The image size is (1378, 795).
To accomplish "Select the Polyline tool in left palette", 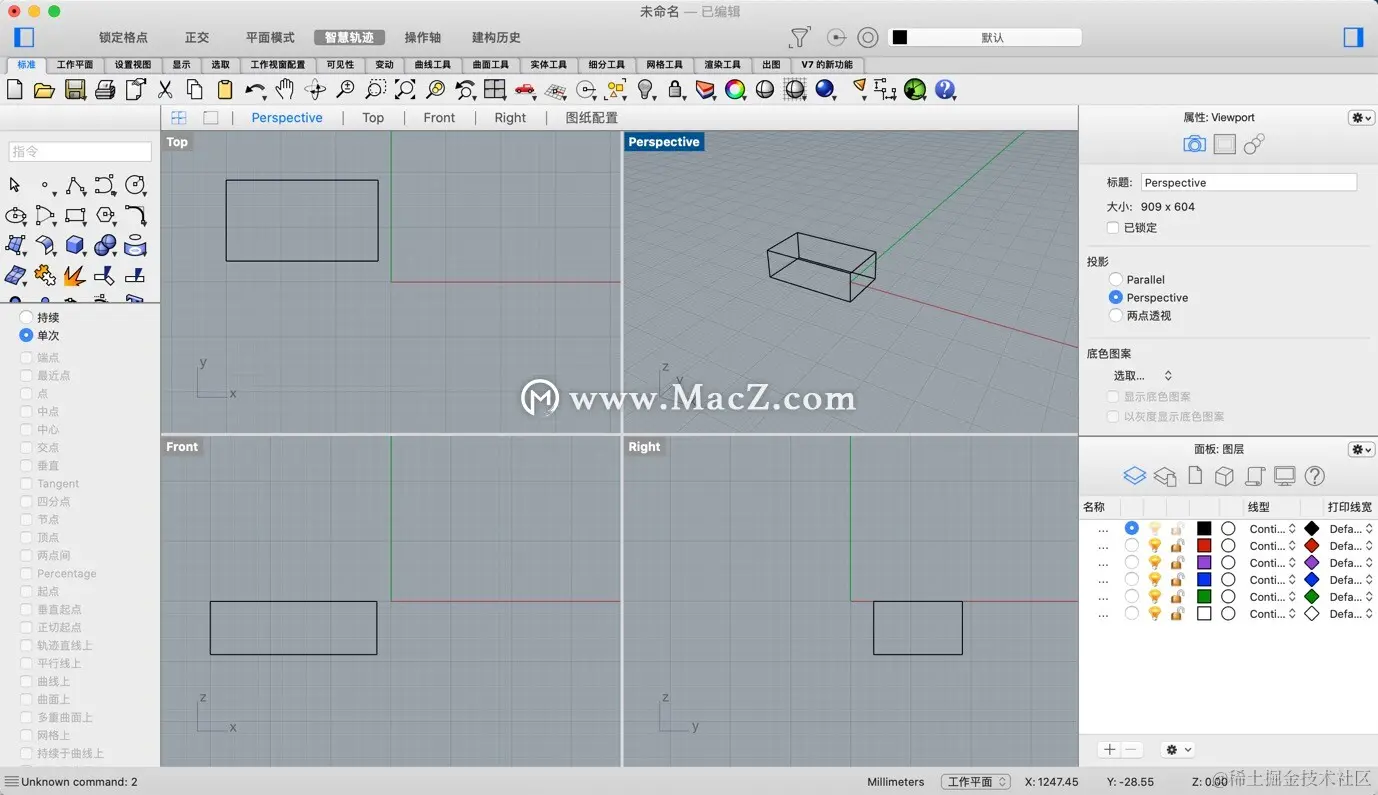I will click(x=75, y=185).
